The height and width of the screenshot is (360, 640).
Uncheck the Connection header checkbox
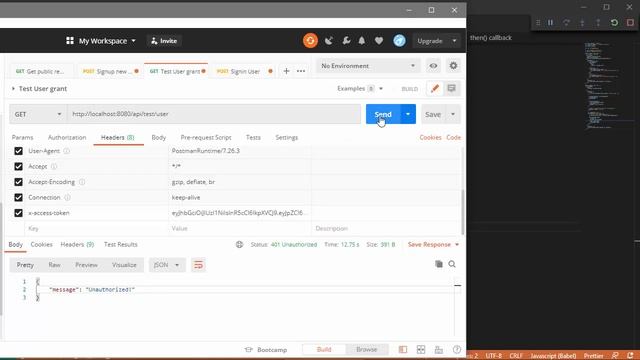point(18,198)
